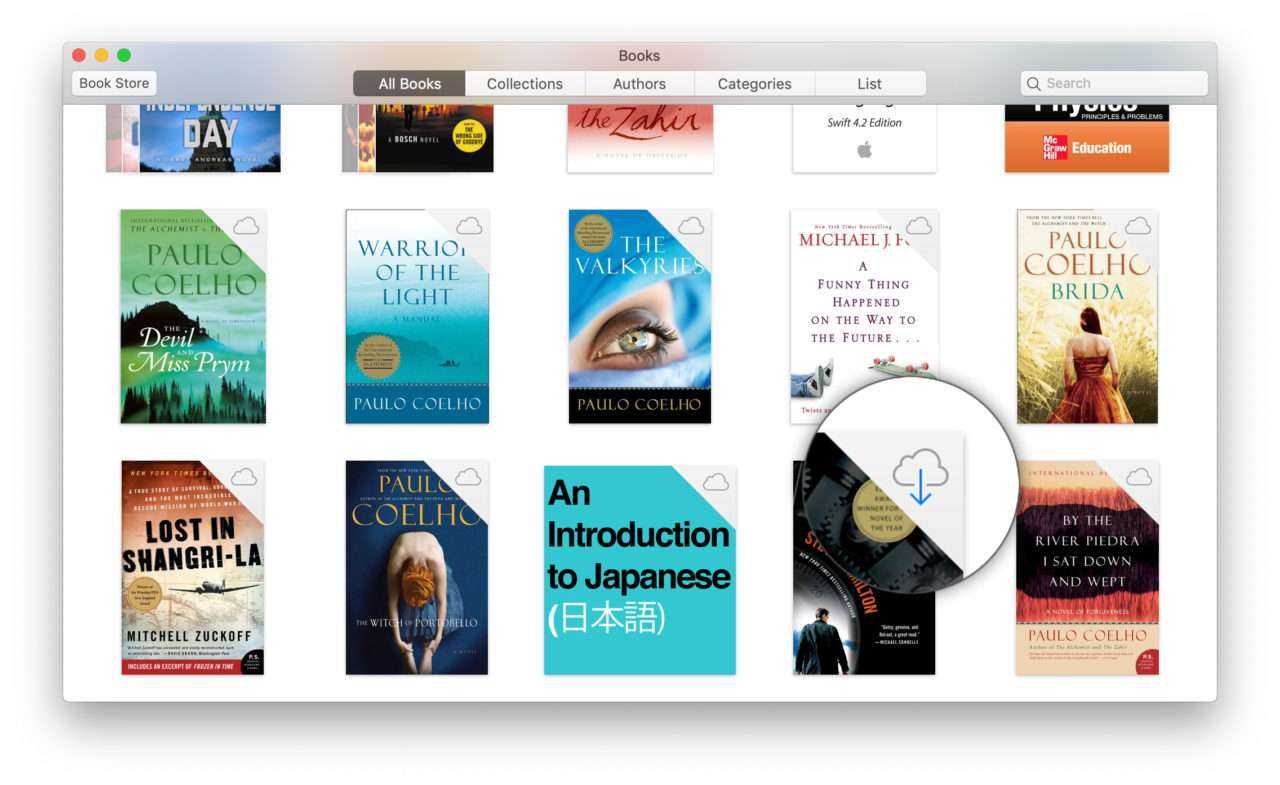Open the Swift 4.2 Edition book

pyautogui.click(x=864, y=138)
